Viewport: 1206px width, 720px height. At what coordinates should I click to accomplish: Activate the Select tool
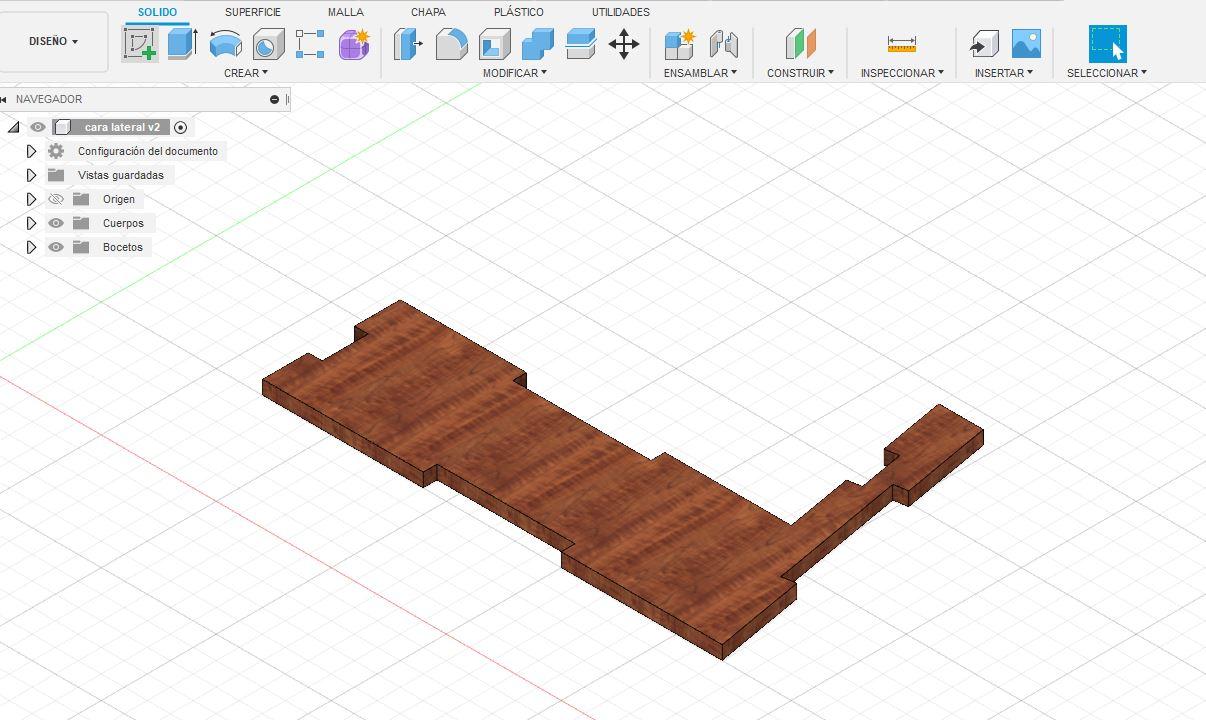tap(1107, 44)
